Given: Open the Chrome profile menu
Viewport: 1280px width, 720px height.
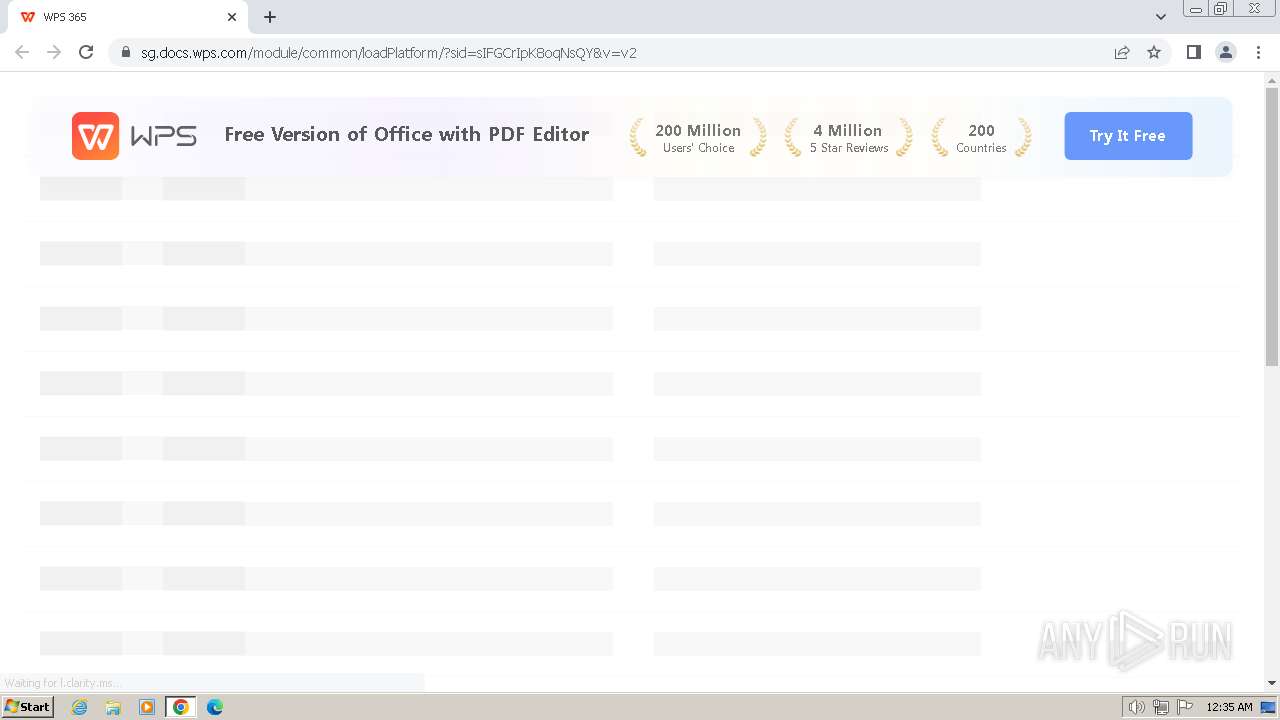Looking at the screenshot, I should pyautogui.click(x=1225, y=52).
